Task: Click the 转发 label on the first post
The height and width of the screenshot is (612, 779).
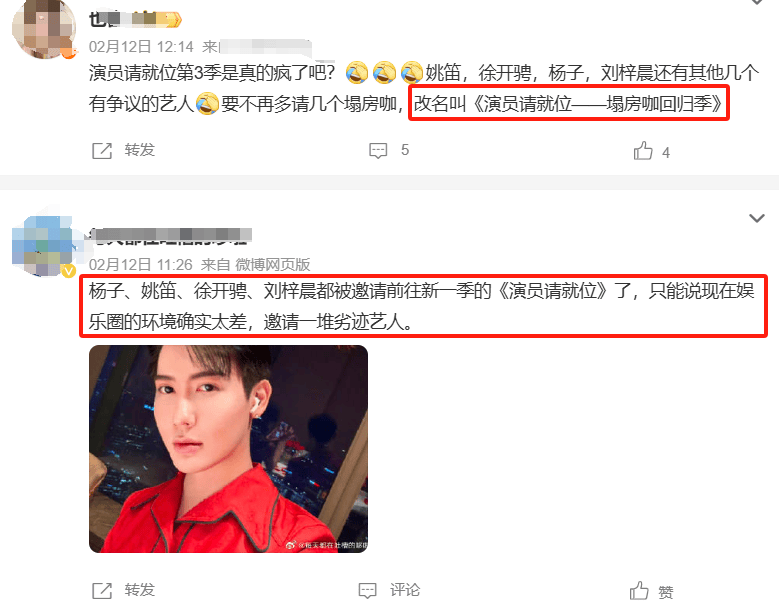Action: (x=140, y=150)
